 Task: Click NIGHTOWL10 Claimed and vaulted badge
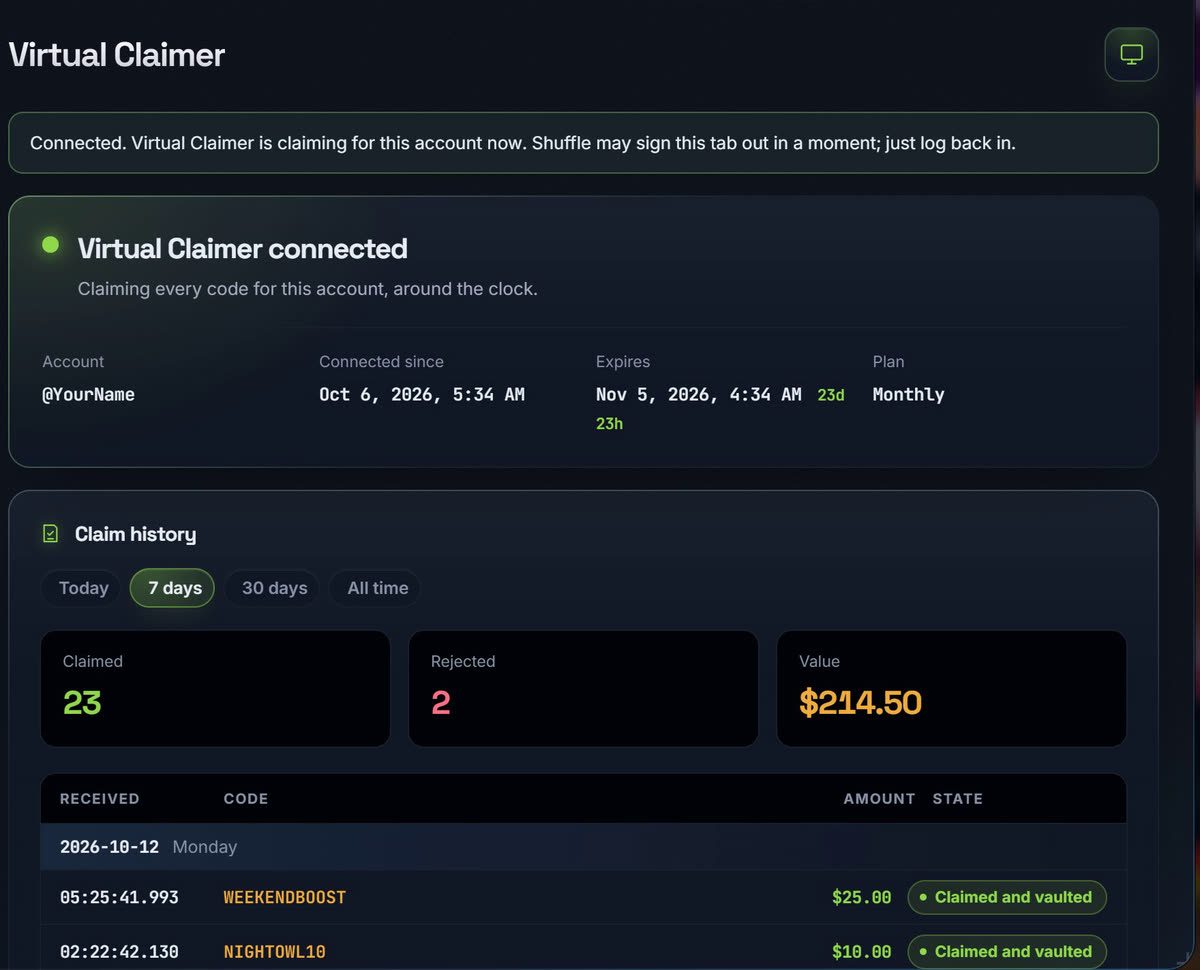1006,951
